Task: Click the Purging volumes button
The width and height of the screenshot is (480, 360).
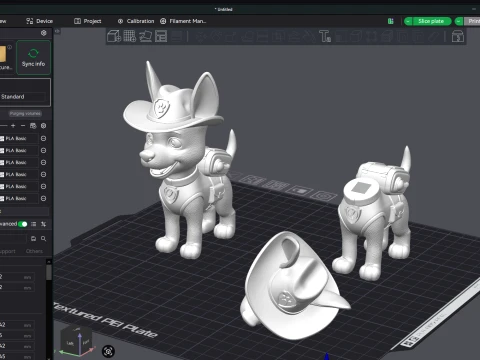Action: pos(25,113)
